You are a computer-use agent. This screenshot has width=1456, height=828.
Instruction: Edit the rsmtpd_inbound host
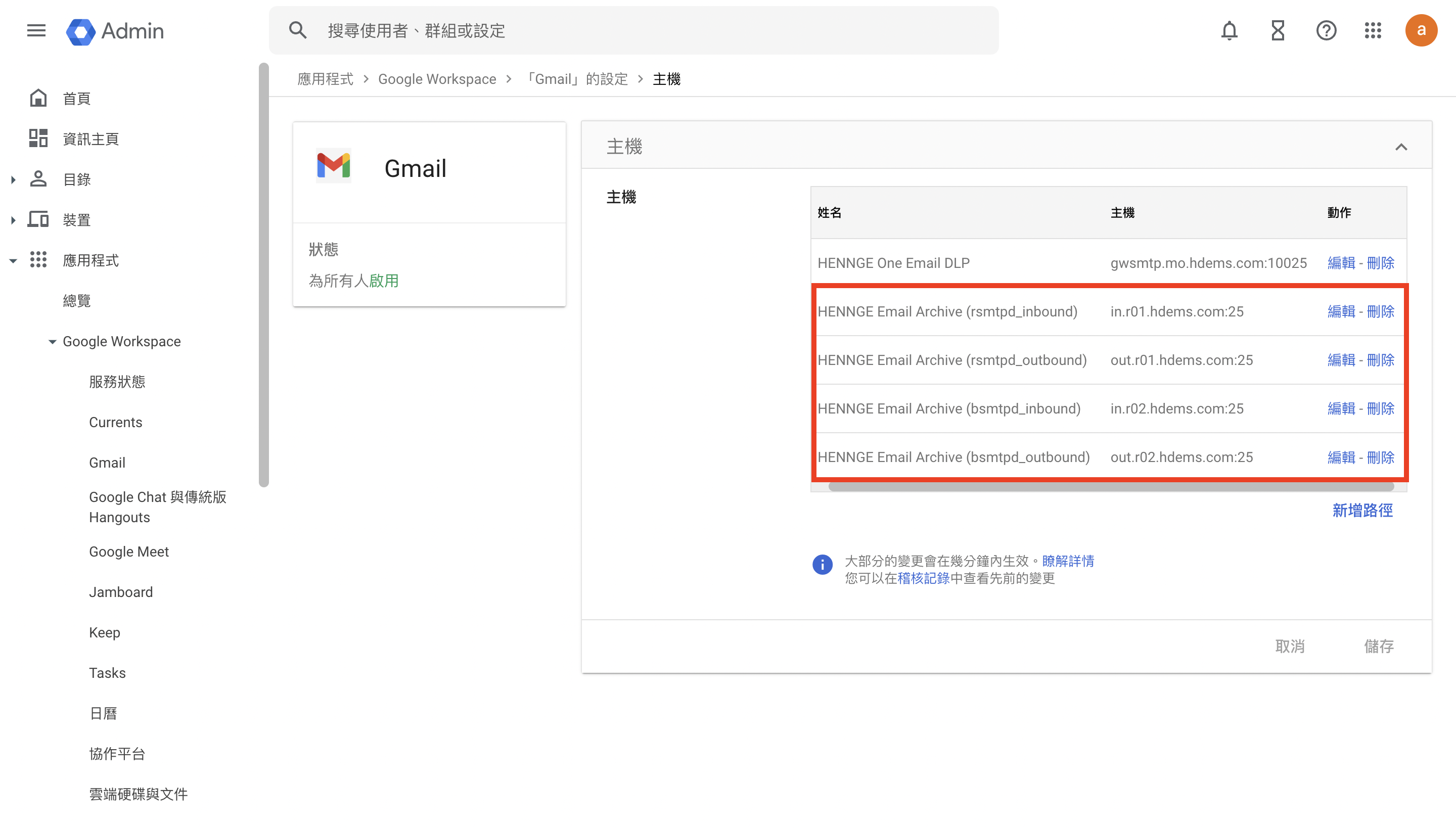click(1341, 311)
